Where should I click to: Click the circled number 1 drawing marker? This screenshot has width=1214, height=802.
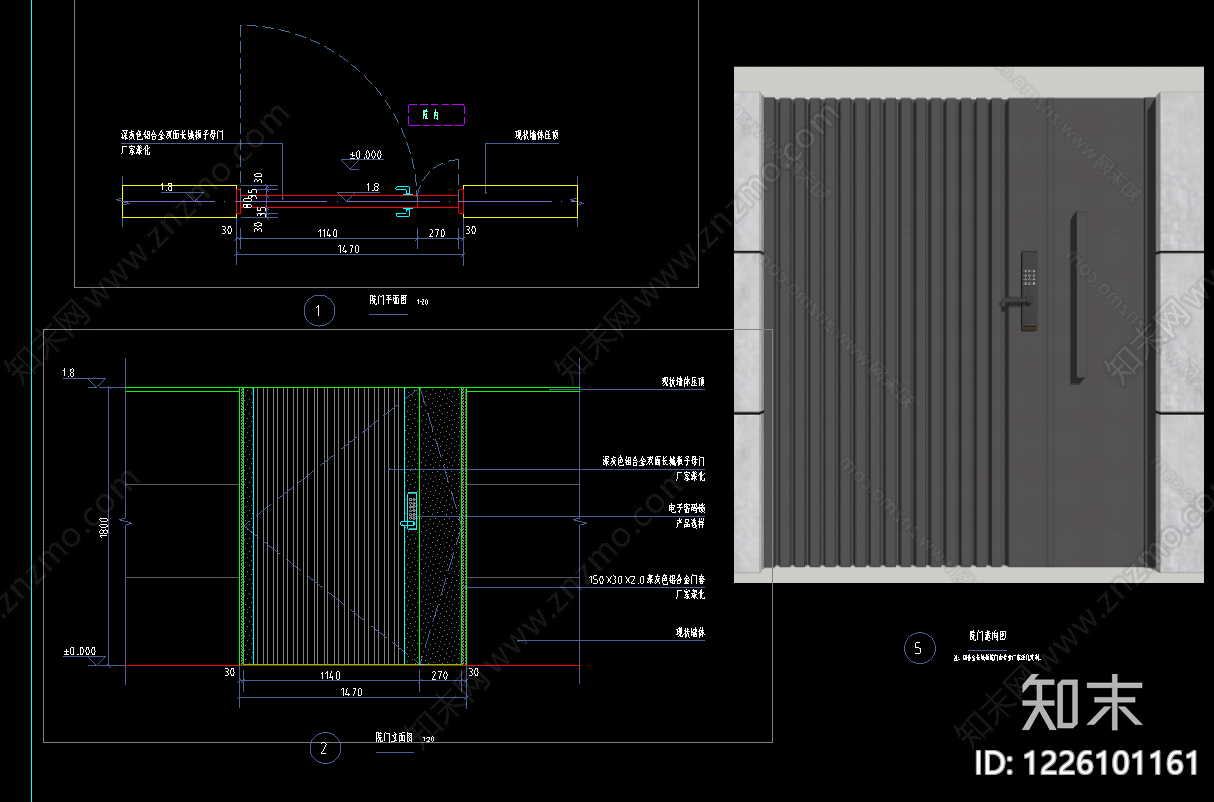point(318,311)
